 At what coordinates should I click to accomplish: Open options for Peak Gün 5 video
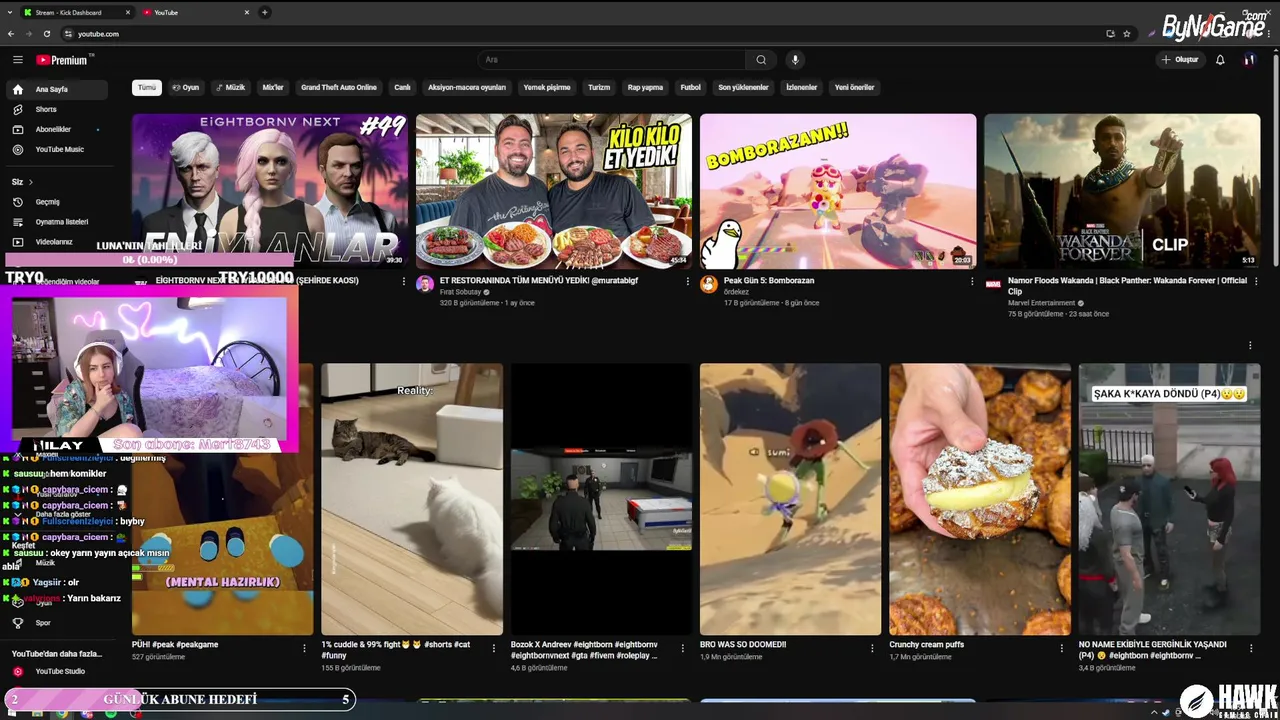point(972,282)
